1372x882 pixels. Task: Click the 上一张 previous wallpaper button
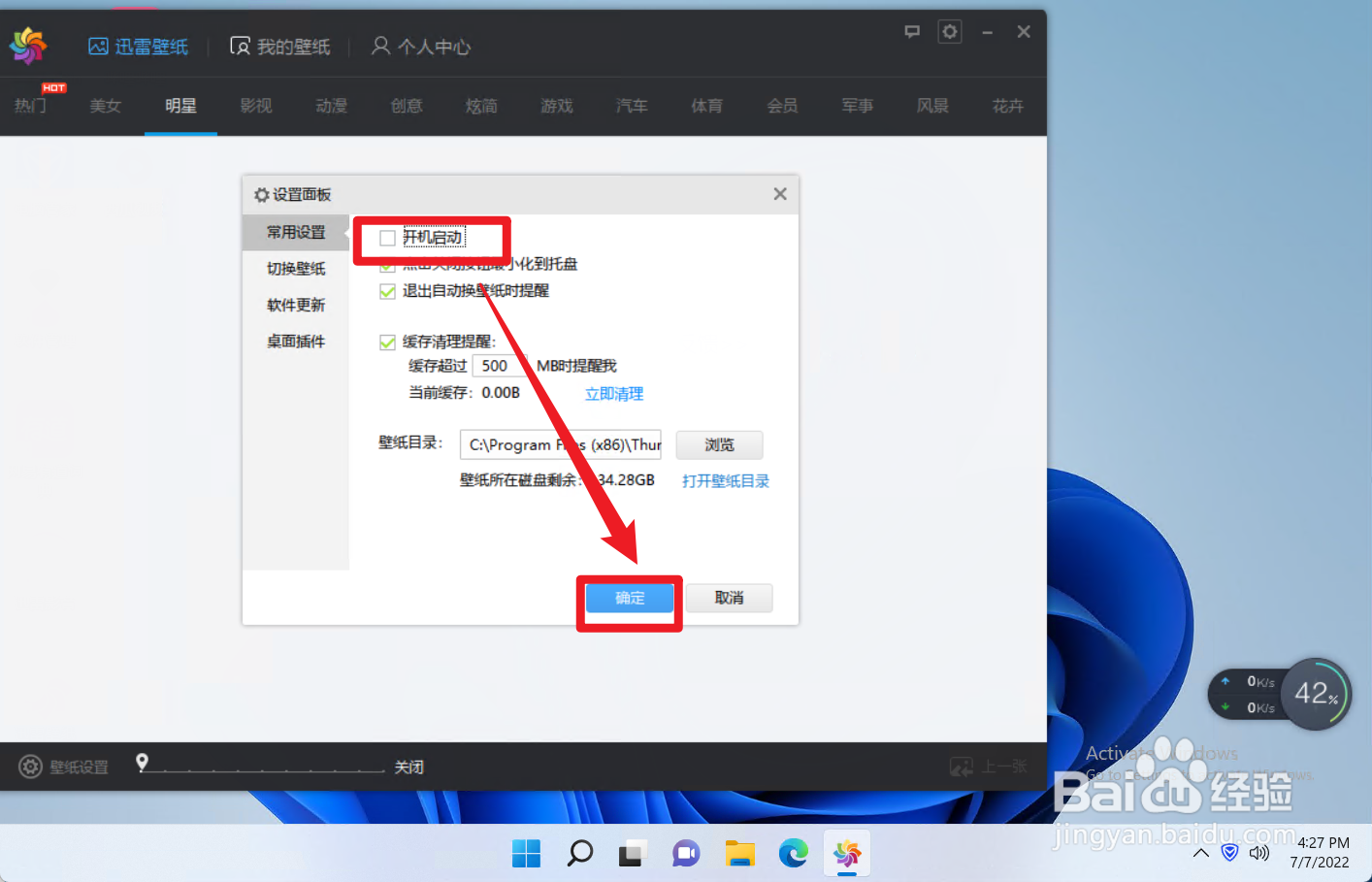click(988, 767)
